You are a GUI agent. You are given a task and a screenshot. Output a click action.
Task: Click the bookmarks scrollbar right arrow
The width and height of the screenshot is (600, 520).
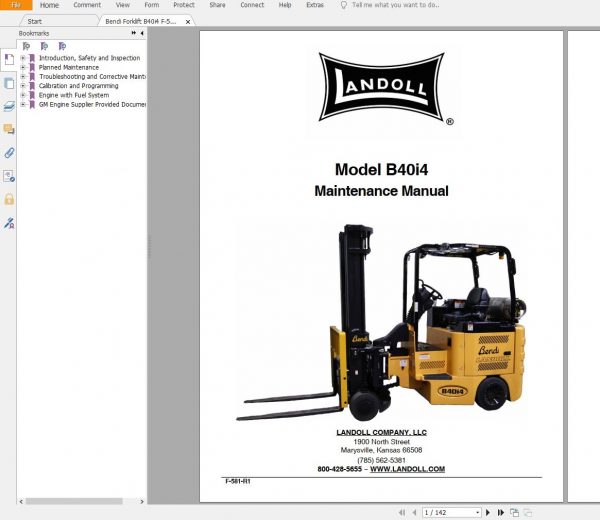(142, 501)
